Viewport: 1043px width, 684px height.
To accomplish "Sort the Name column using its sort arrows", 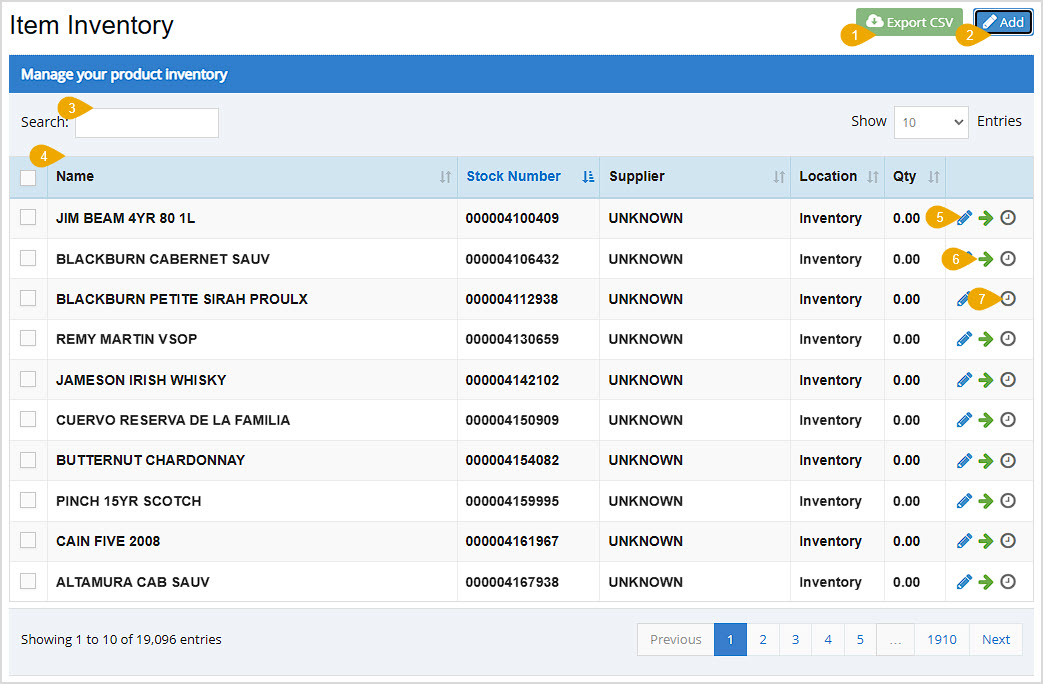I will click(444, 176).
